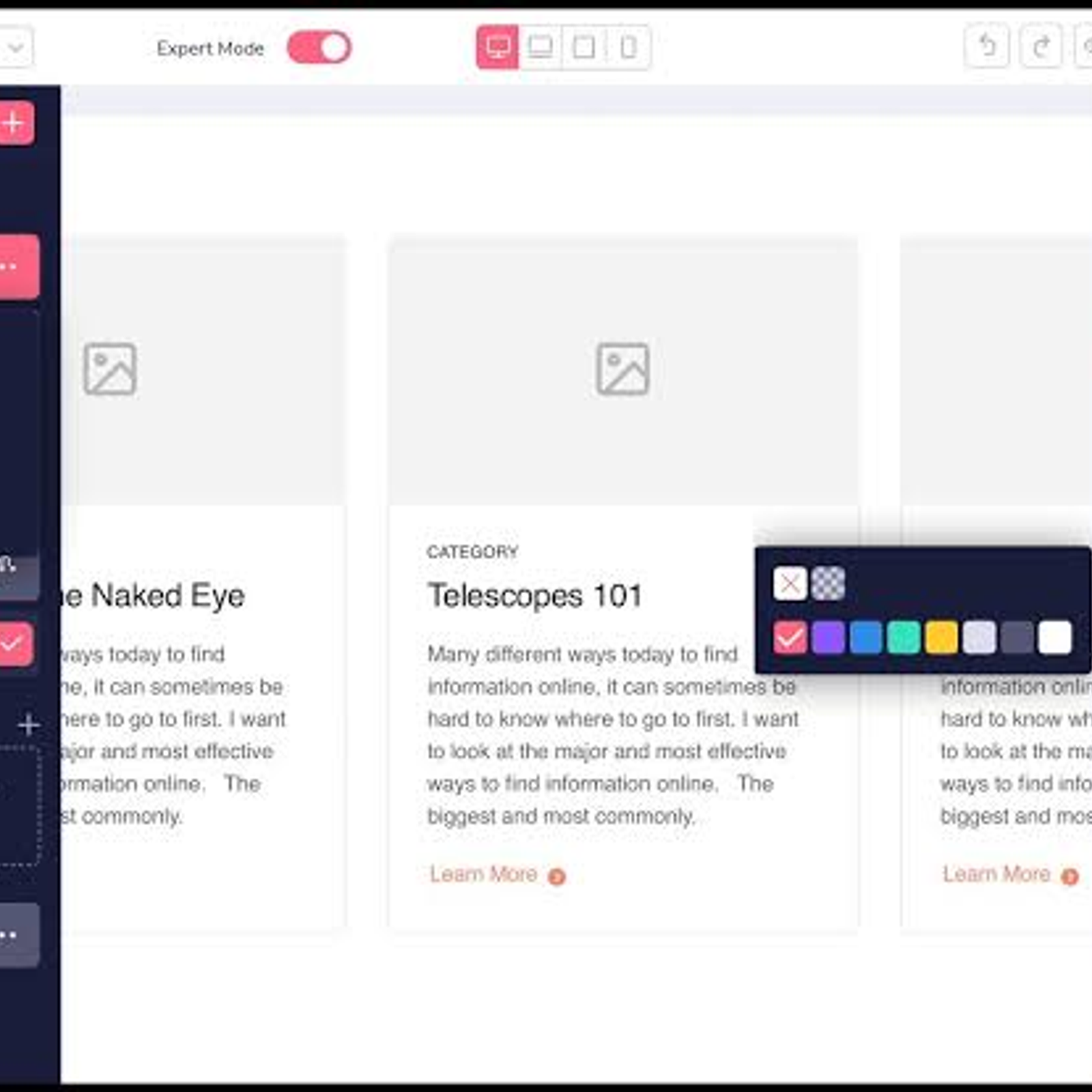Switch to tablet device preview
The height and width of the screenshot is (1092, 1092).
point(584,48)
